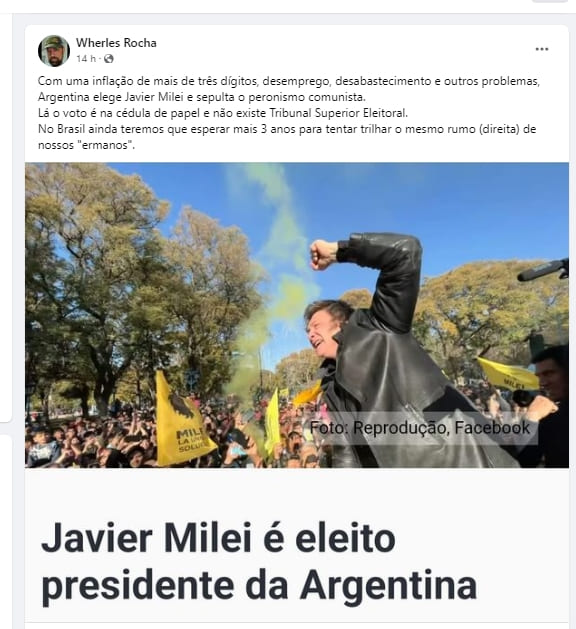Open the three-dot post options menu

(x=542, y=49)
